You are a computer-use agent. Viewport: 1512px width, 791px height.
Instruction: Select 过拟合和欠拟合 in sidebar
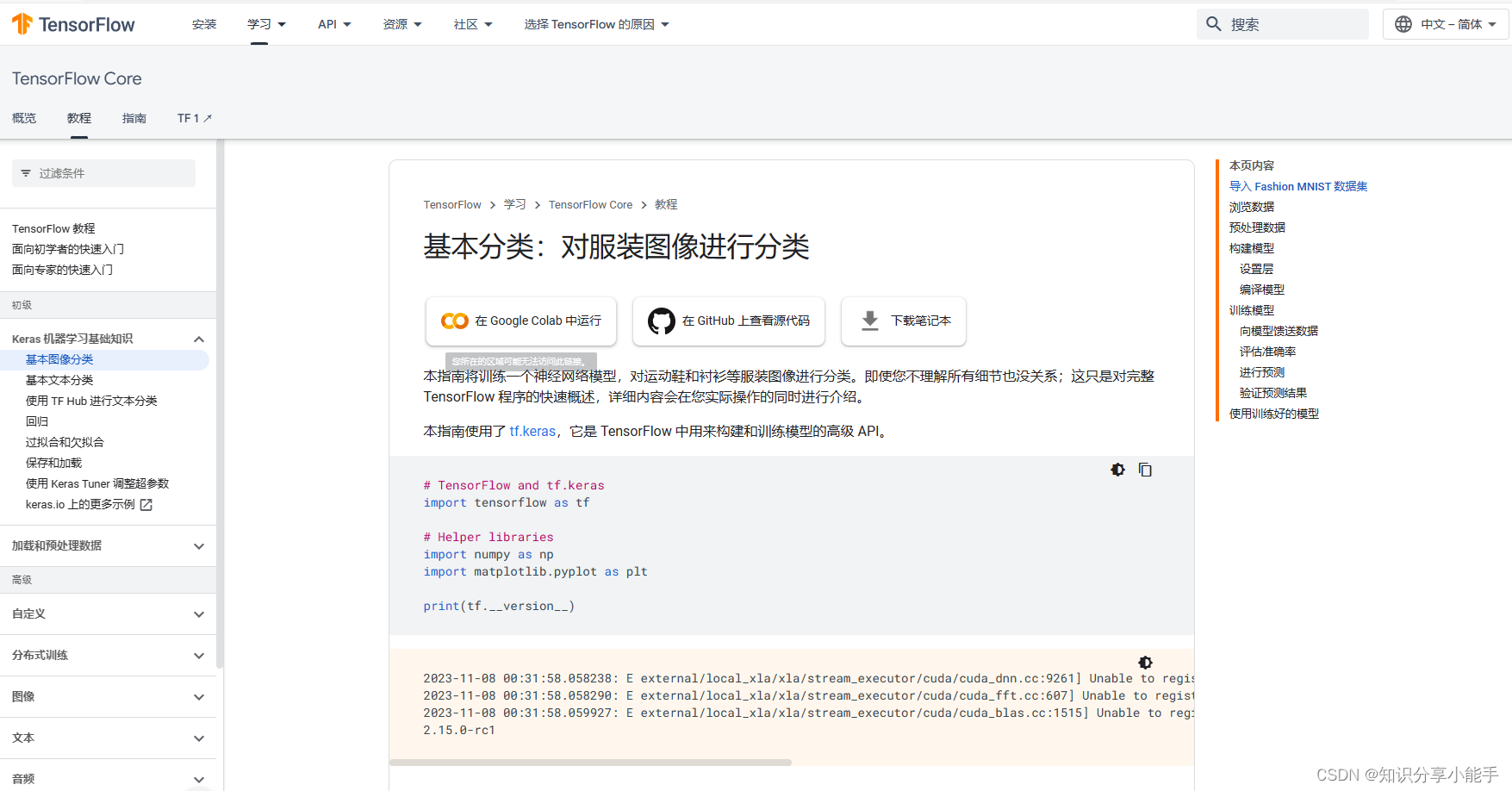click(x=65, y=442)
